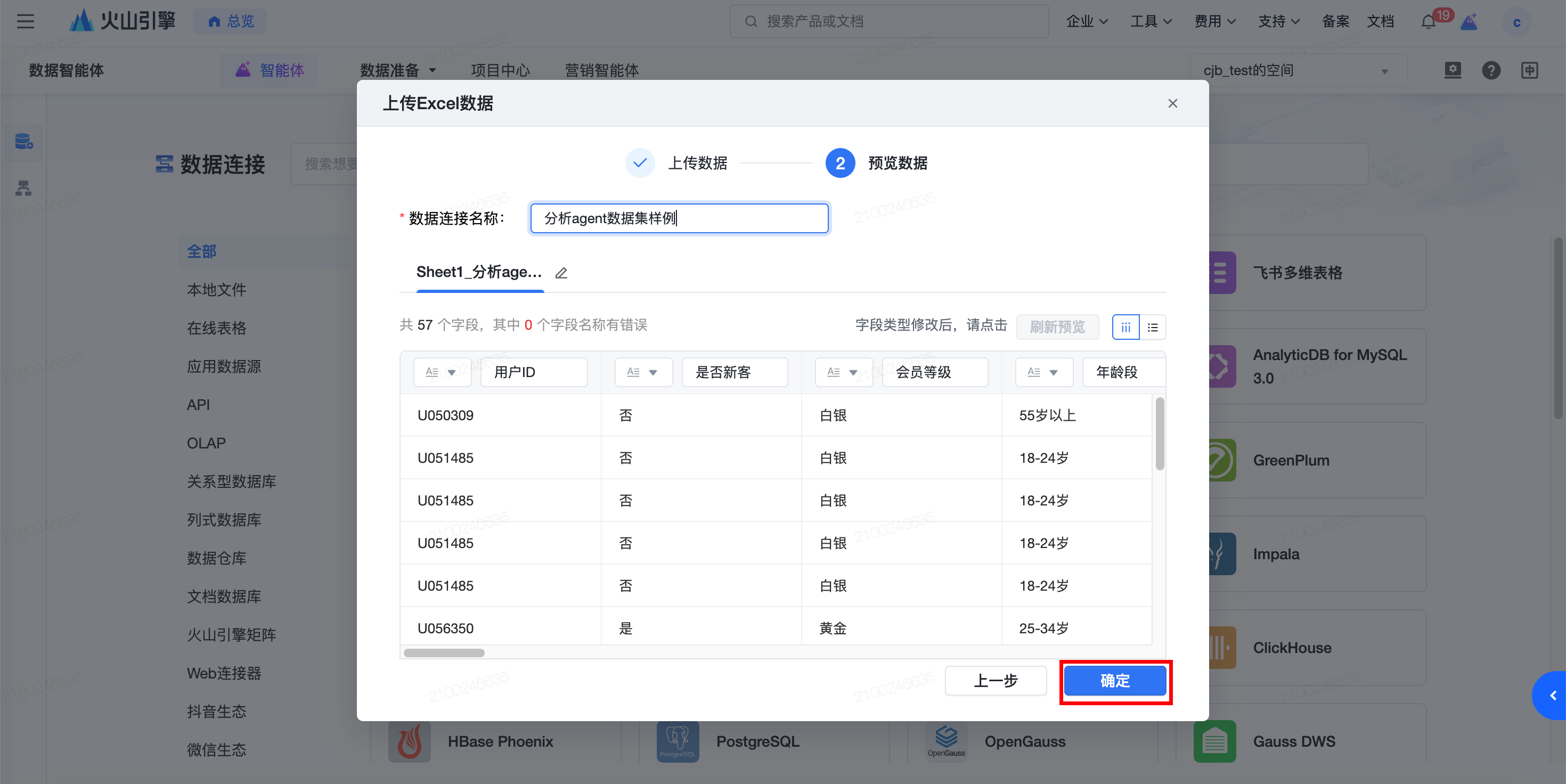Click the HBase Phoenix icon

409,741
